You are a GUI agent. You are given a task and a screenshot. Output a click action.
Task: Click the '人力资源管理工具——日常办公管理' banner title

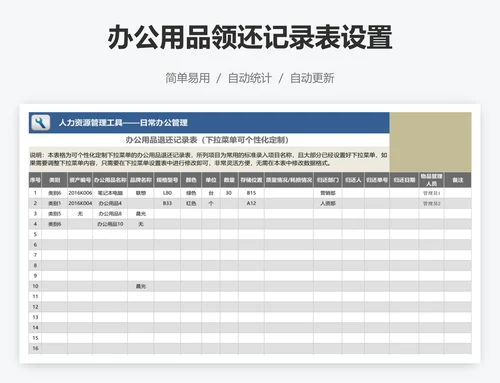click(x=123, y=123)
